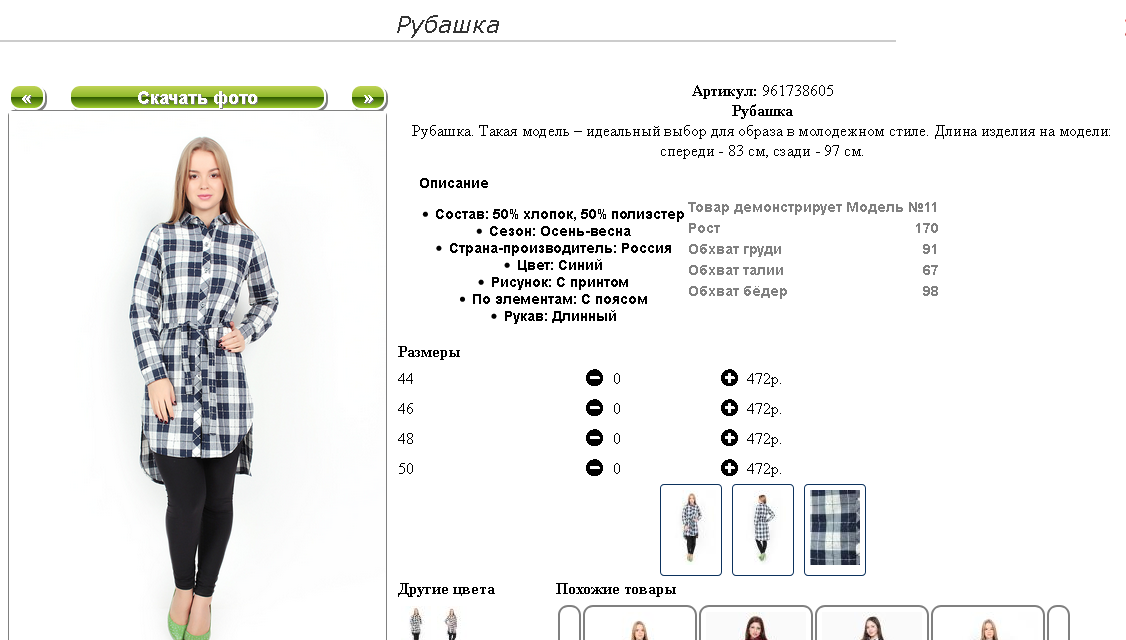Image resolution: width=1126 pixels, height=640 pixels.
Task: Decrease quantity for size 50
Action: click(594, 468)
